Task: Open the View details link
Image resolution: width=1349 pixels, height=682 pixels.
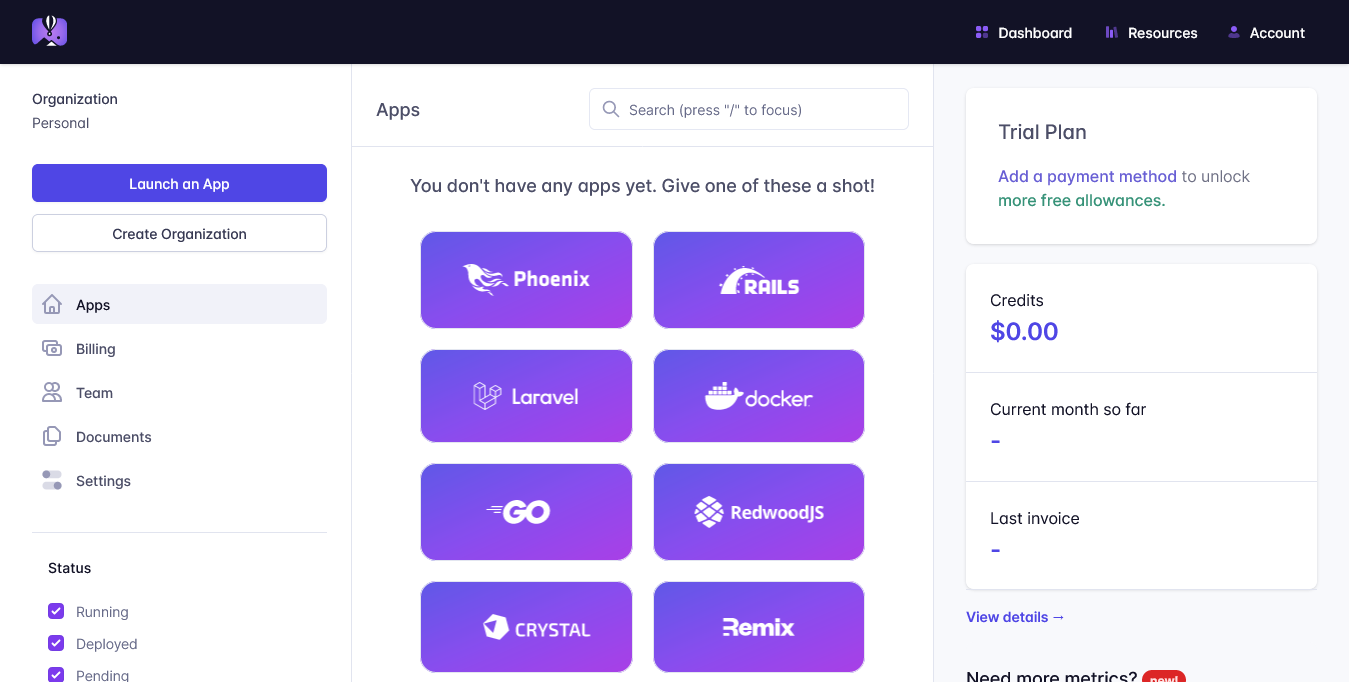Action: click(1015, 617)
